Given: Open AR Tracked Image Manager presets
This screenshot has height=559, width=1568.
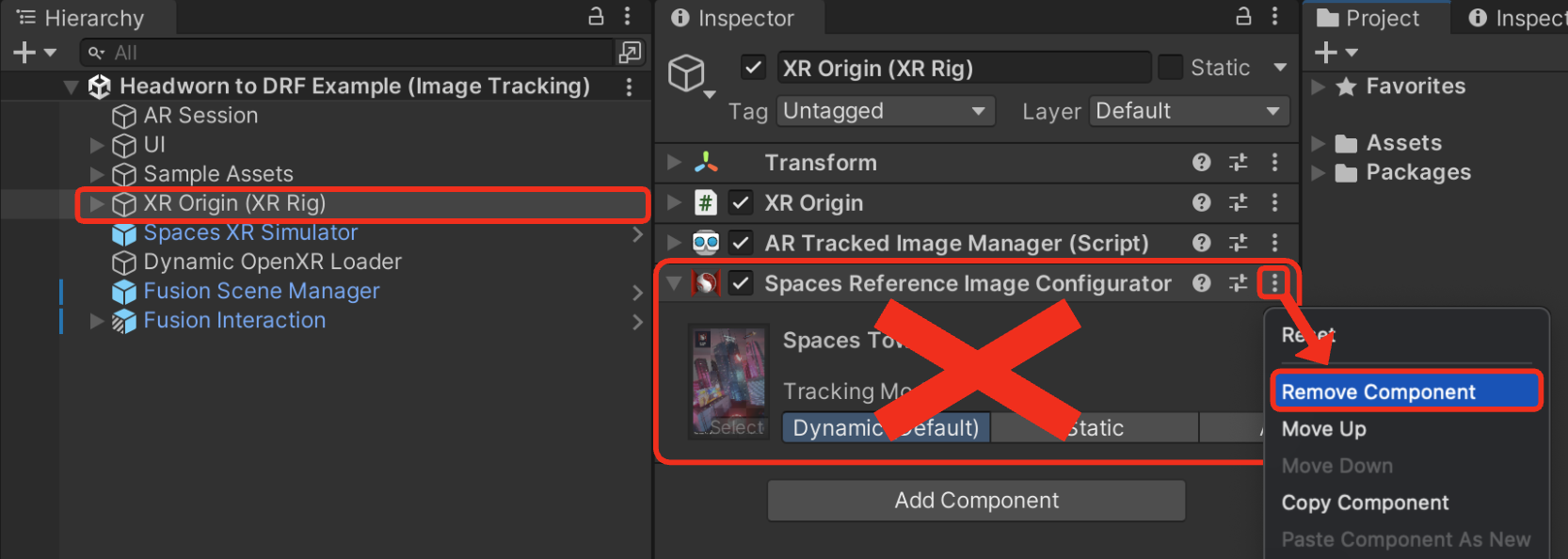Looking at the screenshot, I should [1239, 243].
